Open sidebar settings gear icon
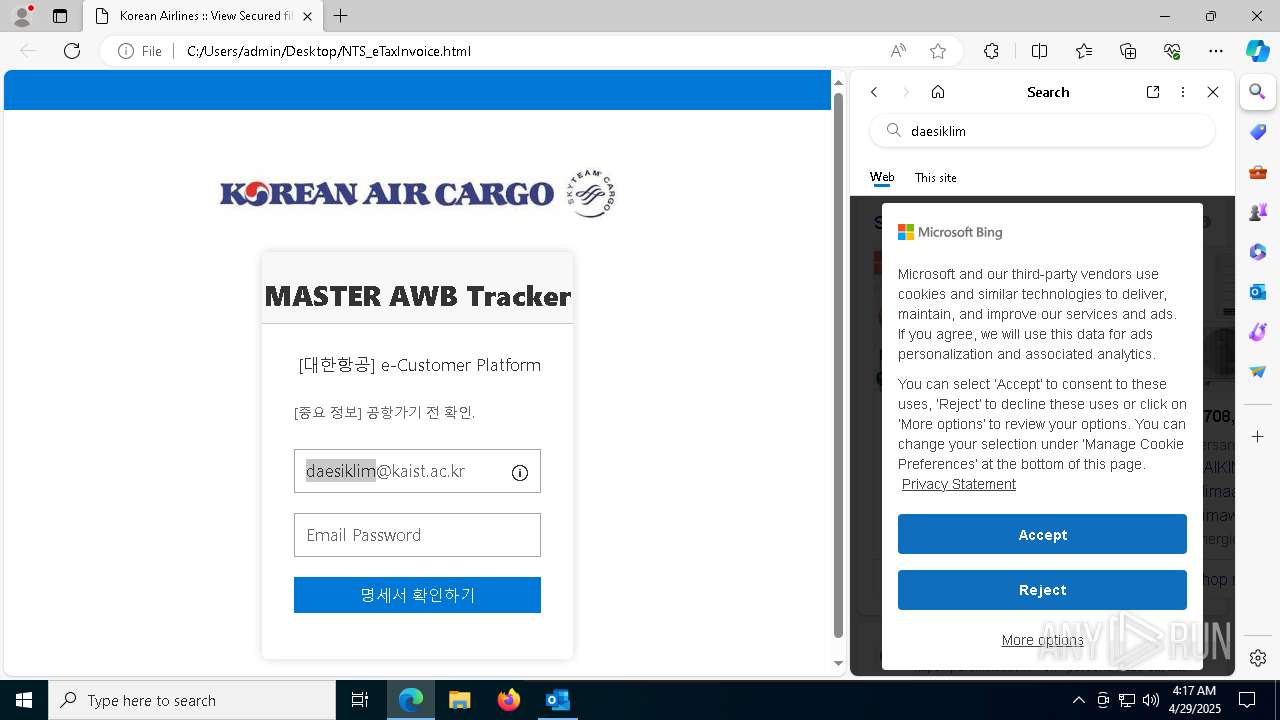 point(1258,658)
